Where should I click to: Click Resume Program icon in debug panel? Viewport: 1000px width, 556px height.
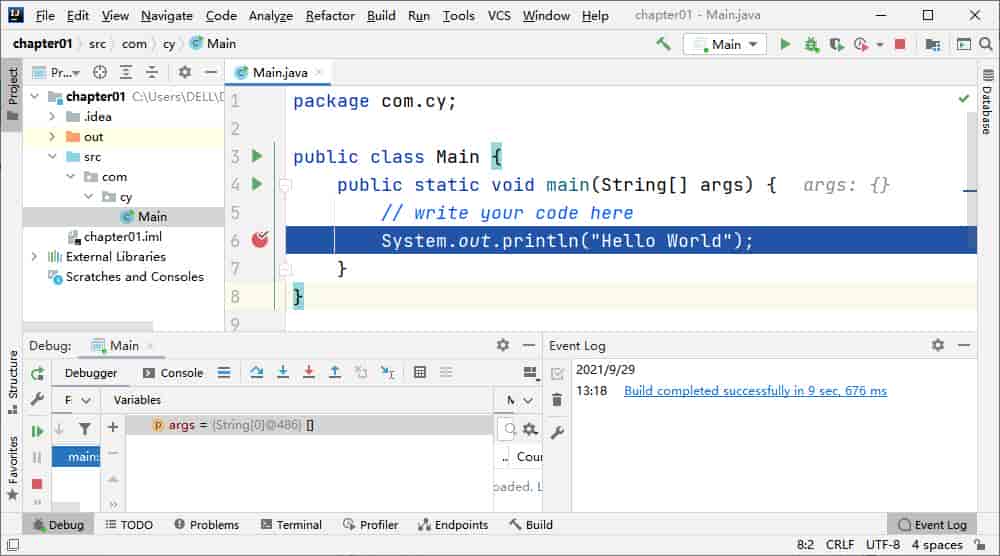(38, 431)
